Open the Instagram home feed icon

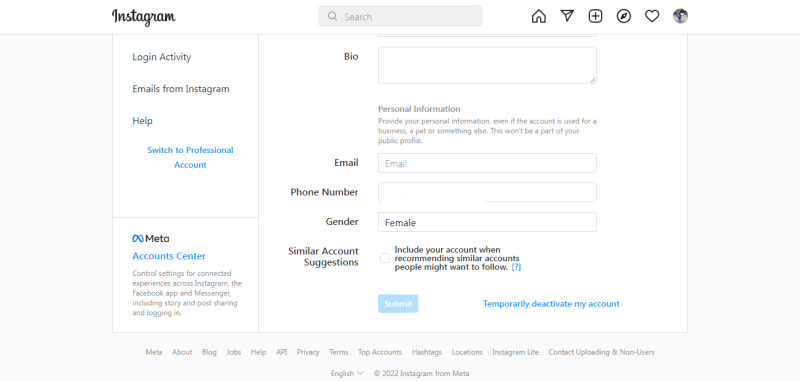[538, 16]
